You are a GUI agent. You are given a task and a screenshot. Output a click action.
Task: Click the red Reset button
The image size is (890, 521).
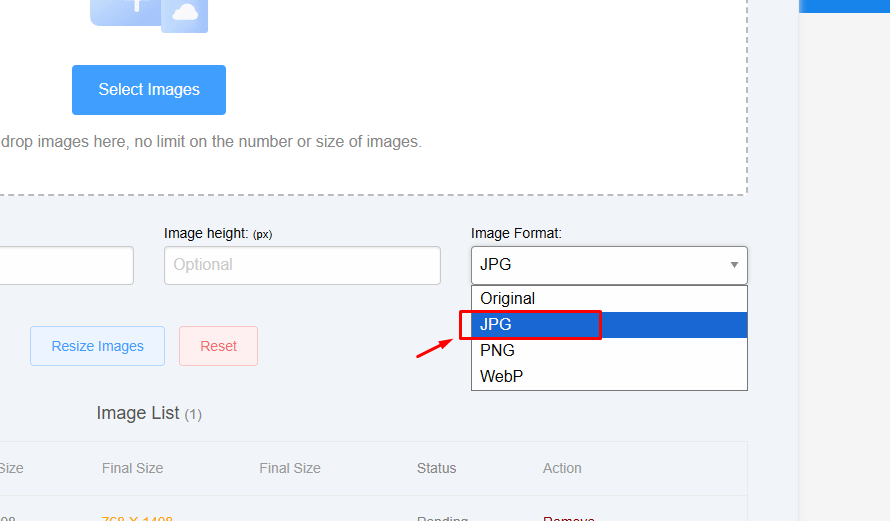(x=218, y=346)
